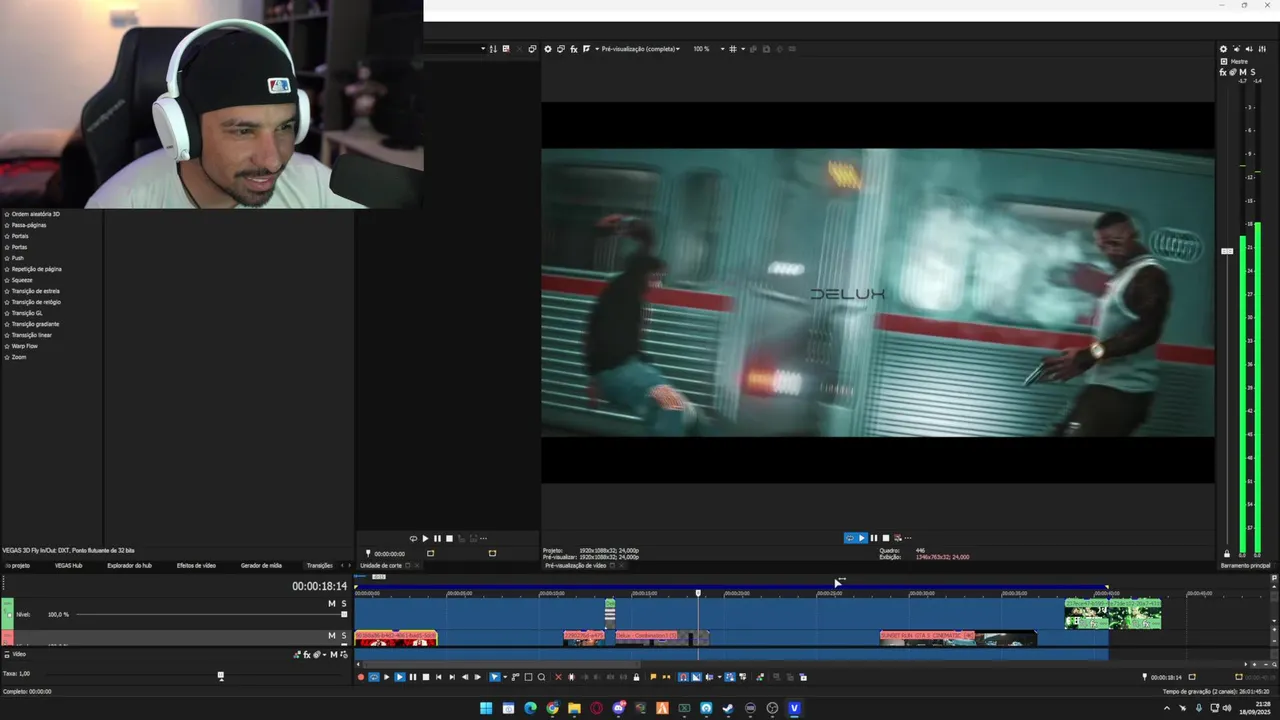Image resolution: width=1280 pixels, height=720 pixels.
Task: Adjust the Nível level slider on track one
Action: pyautogui.click(x=344, y=614)
